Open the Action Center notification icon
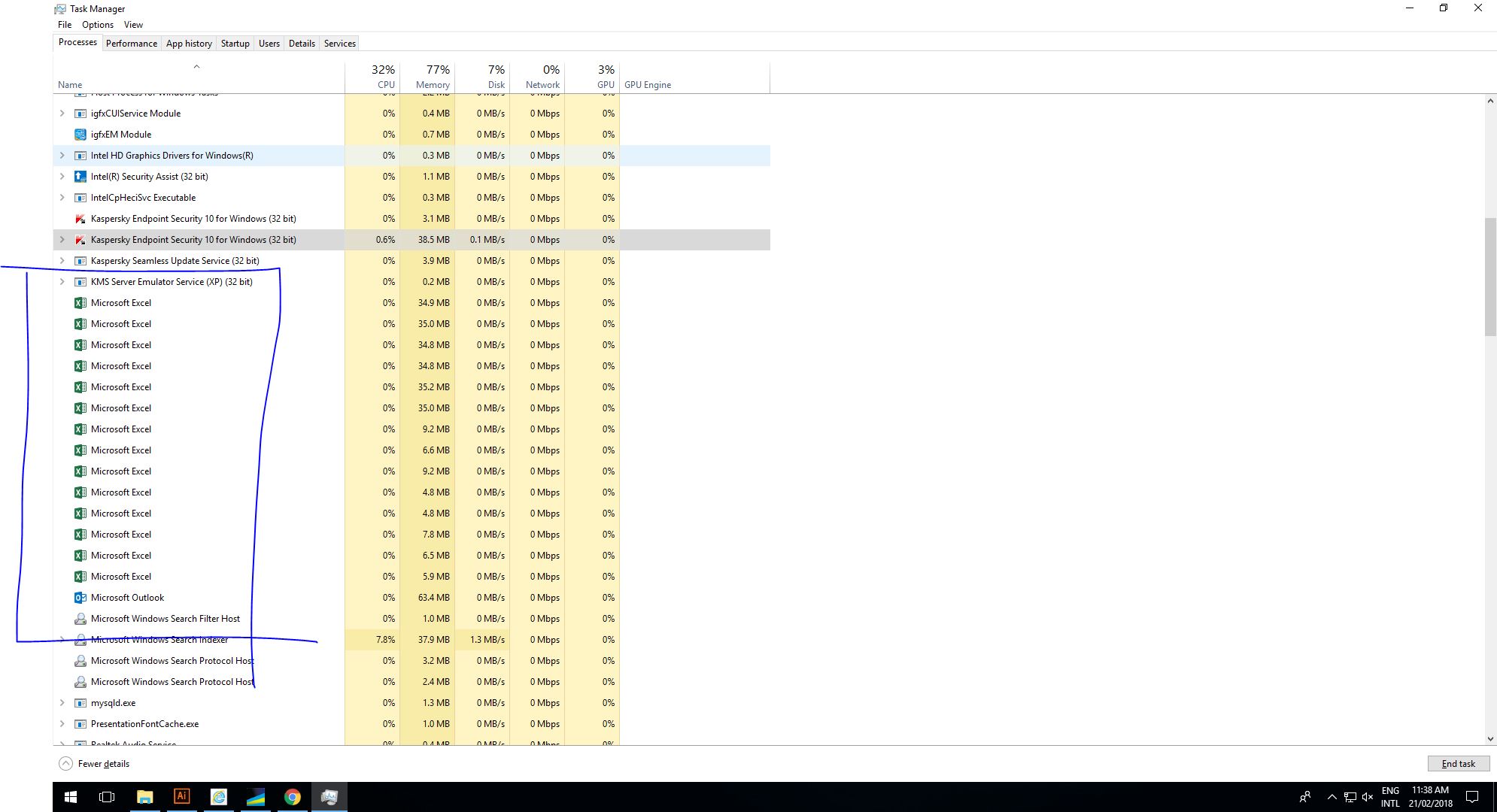This screenshot has height=812, width=1497. (x=1472, y=796)
